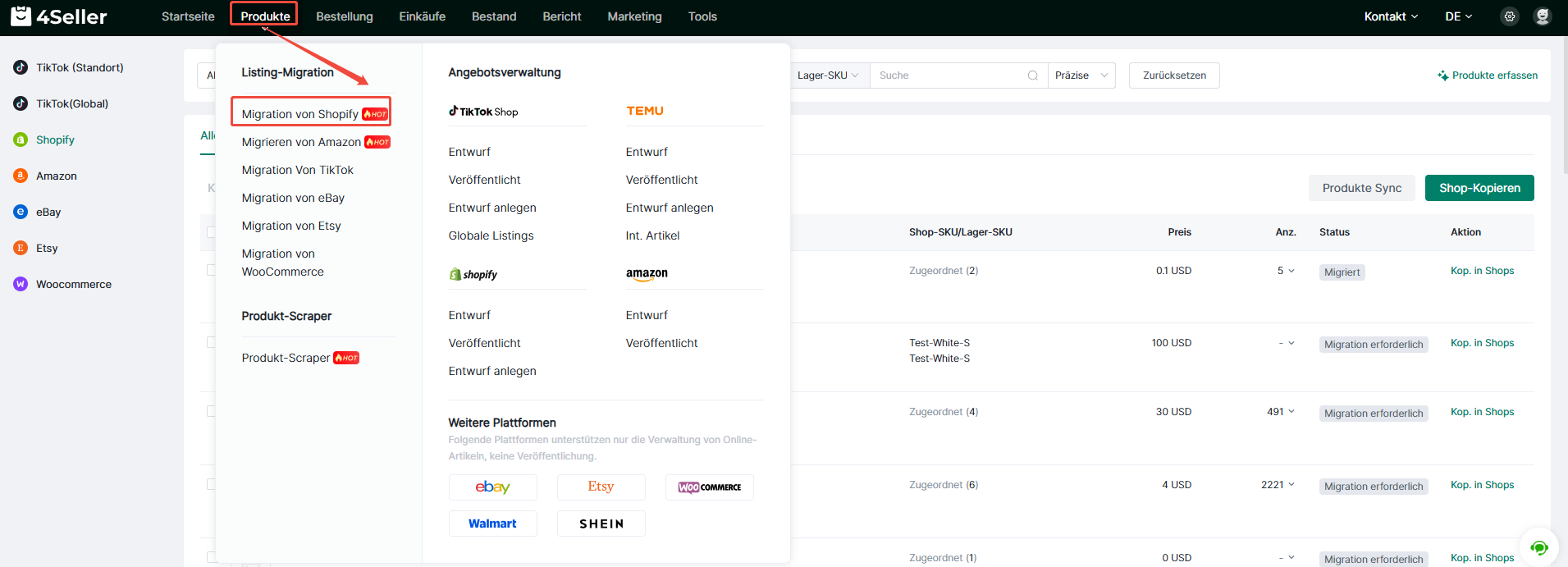
Task: Open the Tools menu
Action: click(x=702, y=16)
